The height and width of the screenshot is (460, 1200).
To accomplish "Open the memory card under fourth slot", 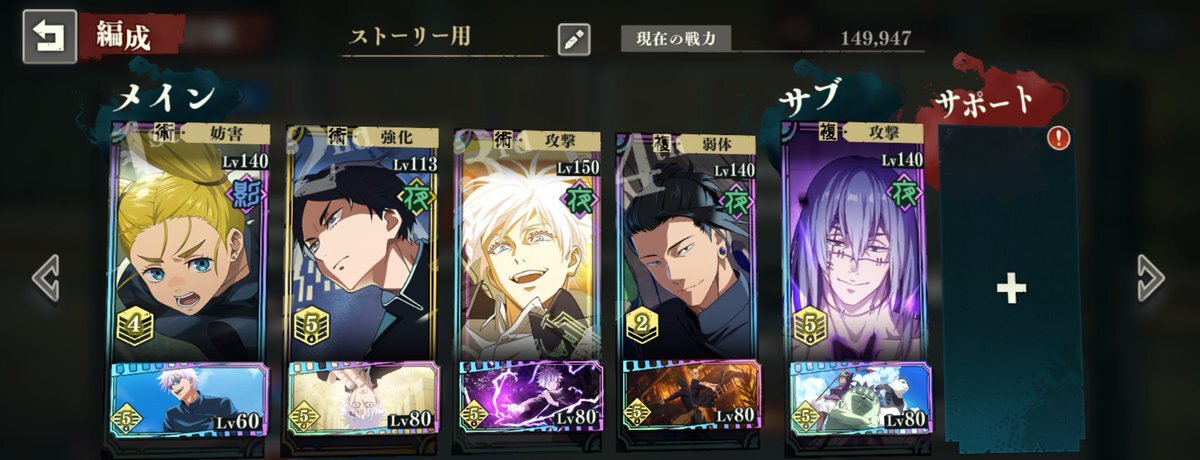I will (x=689, y=398).
